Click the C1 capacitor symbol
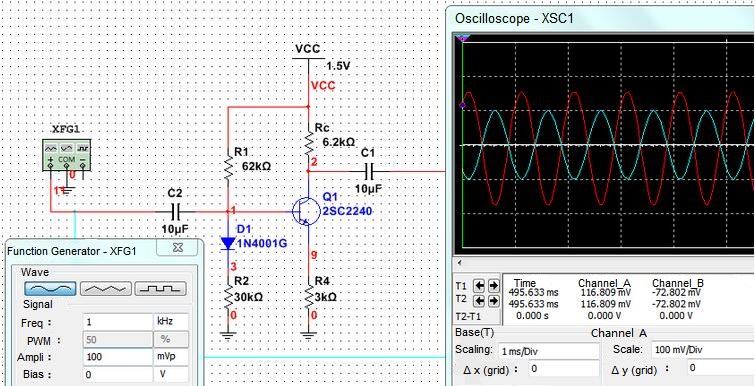Image resolution: width=755 pixels, height=386 pixels. [x=369, y=170]
